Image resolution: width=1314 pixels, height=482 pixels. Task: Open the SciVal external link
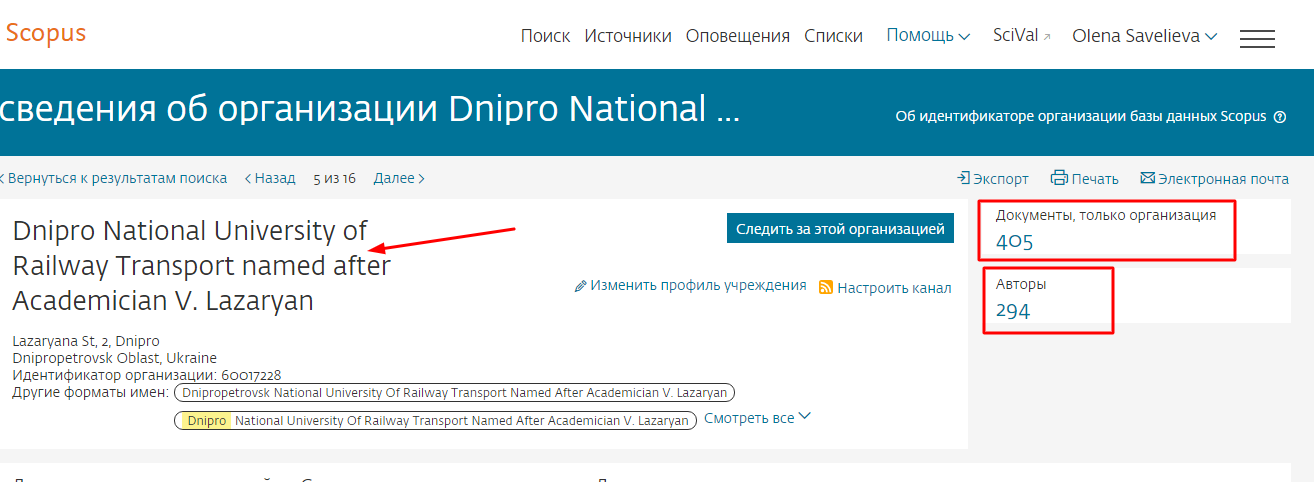tap(1022, 36)
